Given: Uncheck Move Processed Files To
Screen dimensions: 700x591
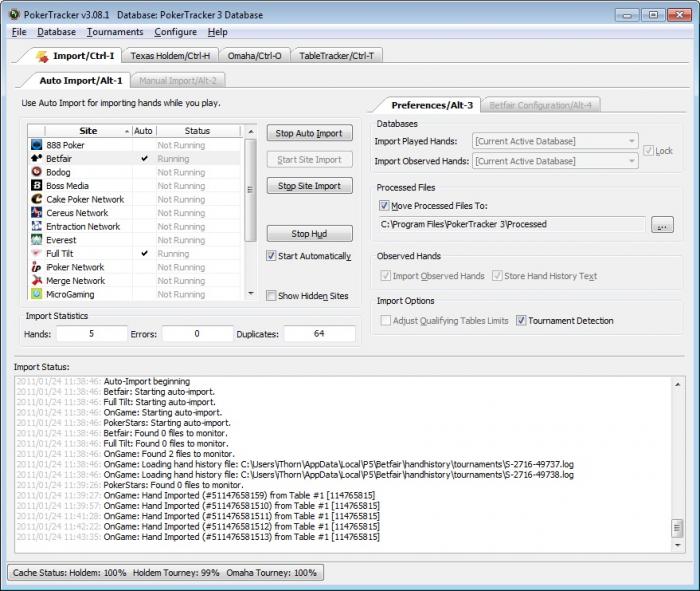Looking at the screenshot, I should pyautogui.click(x=384, y=205).
